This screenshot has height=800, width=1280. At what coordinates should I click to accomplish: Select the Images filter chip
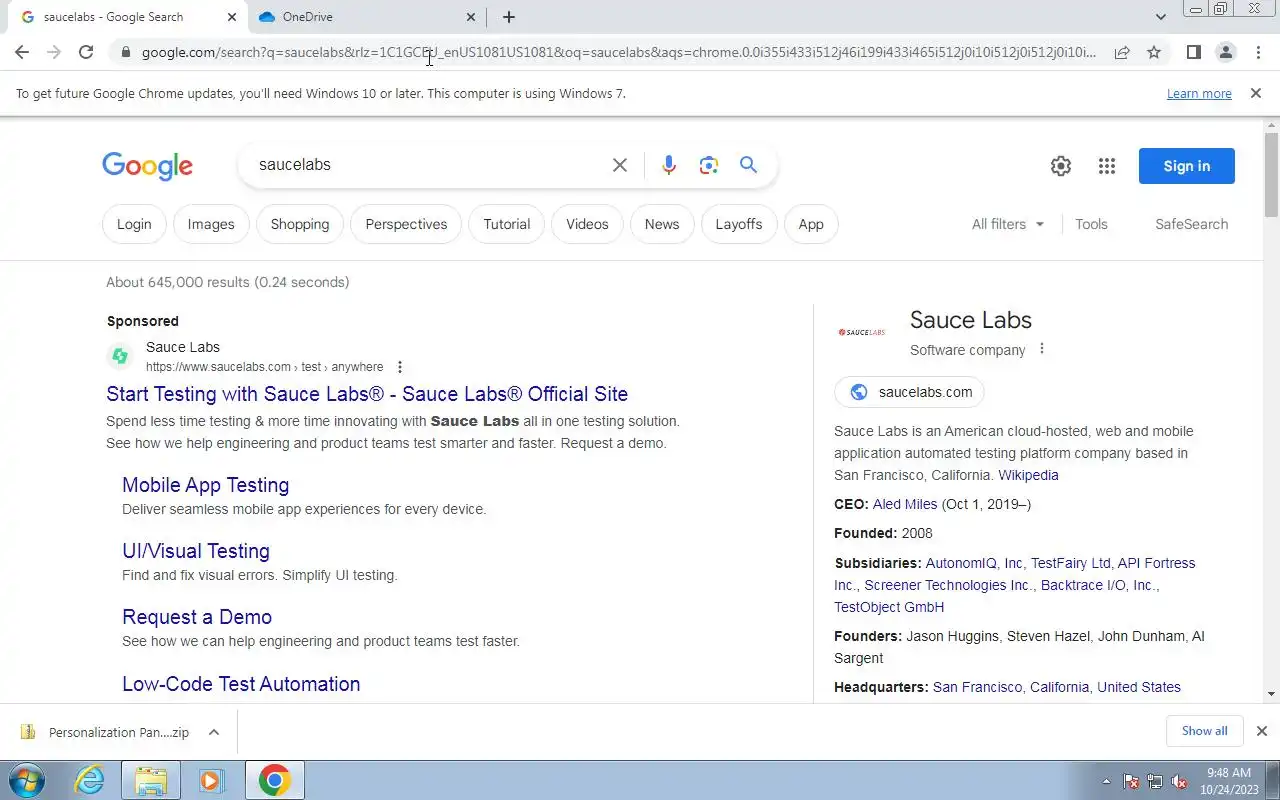click(x=211, y=224)
